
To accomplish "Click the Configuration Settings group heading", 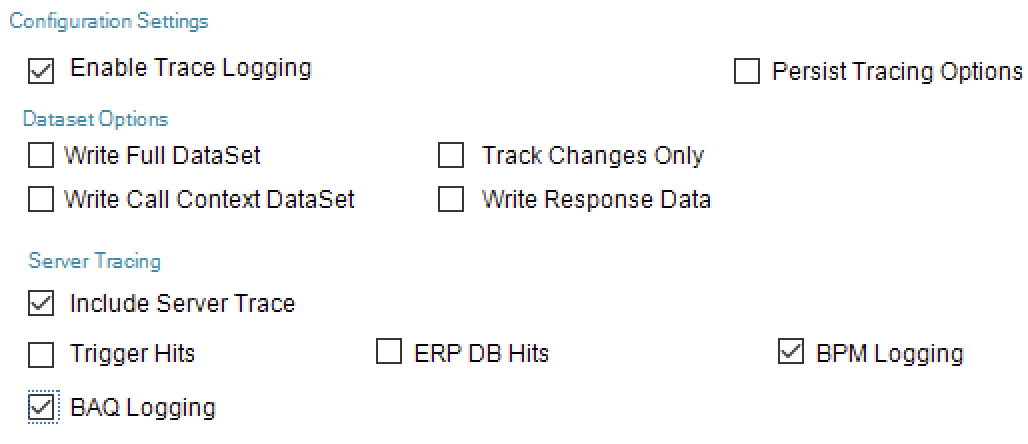I will (x=109, y=21).
